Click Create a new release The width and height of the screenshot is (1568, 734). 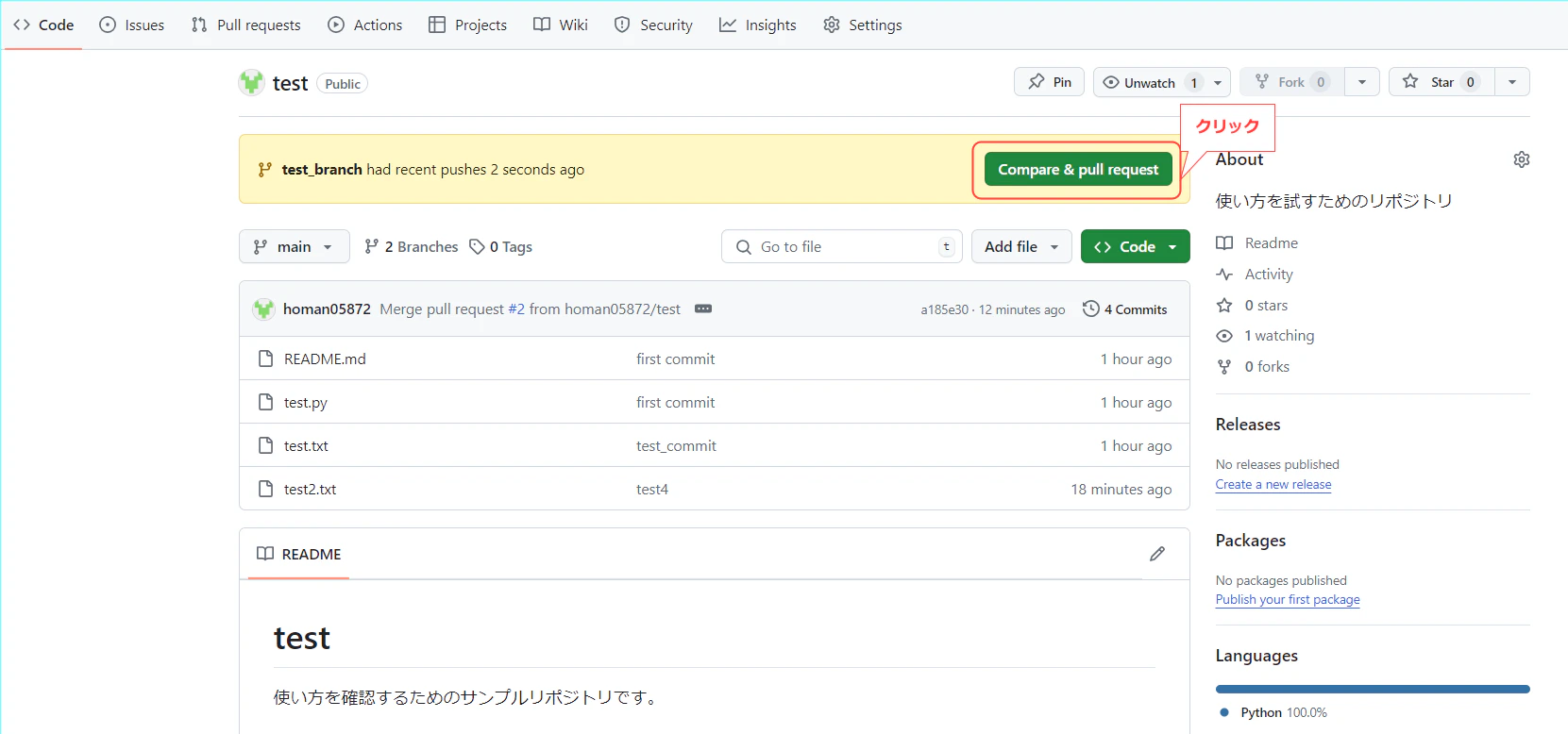coord(1273,484)
